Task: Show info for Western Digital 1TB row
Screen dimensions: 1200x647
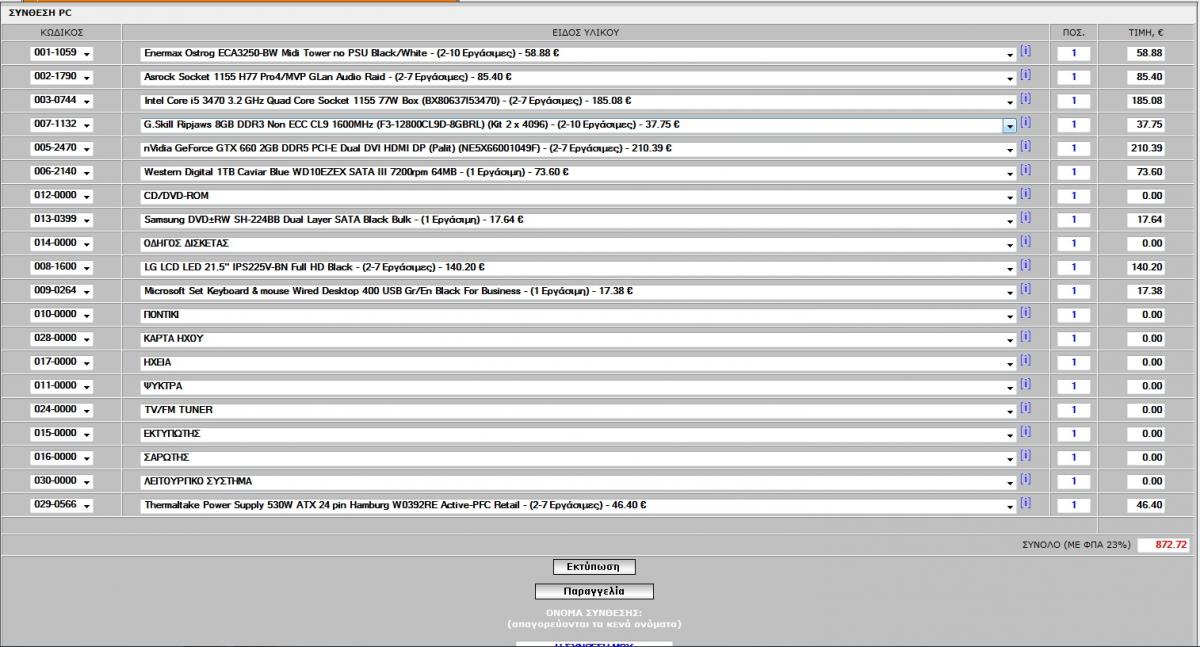Action: [1025, 171]
